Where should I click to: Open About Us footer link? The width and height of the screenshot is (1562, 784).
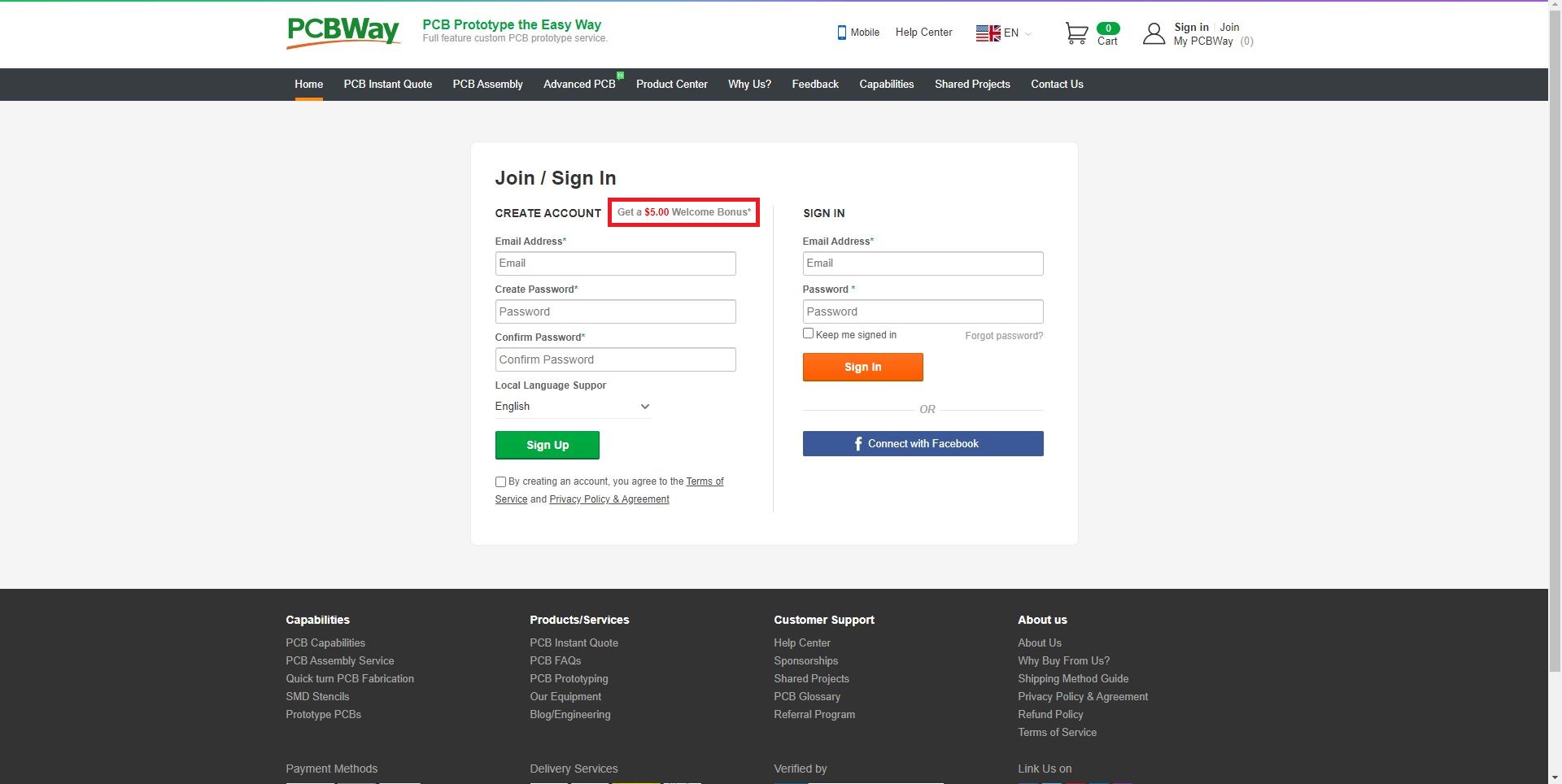[x=1040, y=643]
